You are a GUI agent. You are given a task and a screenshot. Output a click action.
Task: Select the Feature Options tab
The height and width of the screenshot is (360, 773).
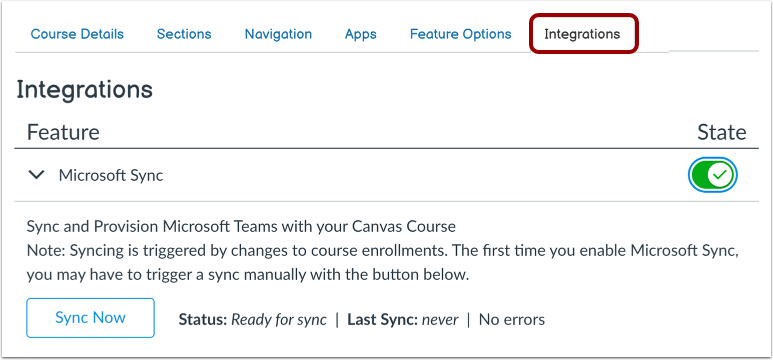(x=460, y=34)
